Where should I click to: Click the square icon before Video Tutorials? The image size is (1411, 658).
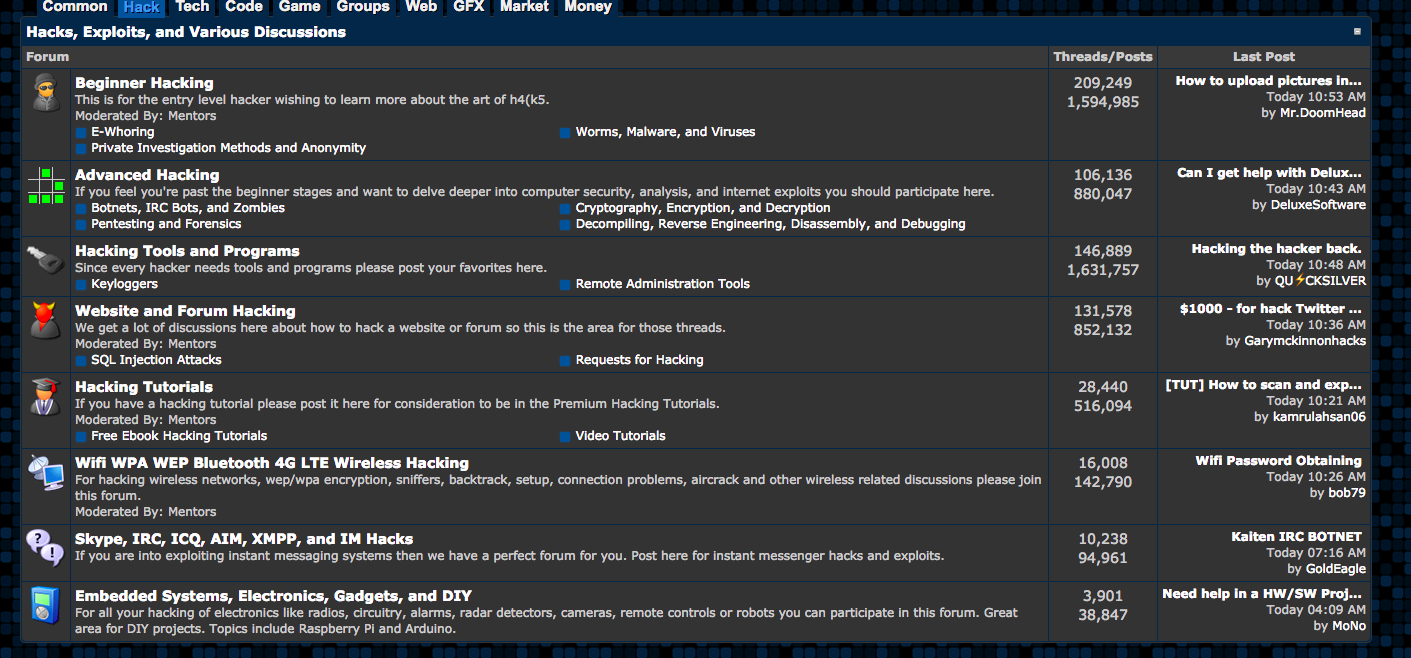pos(564,436)
